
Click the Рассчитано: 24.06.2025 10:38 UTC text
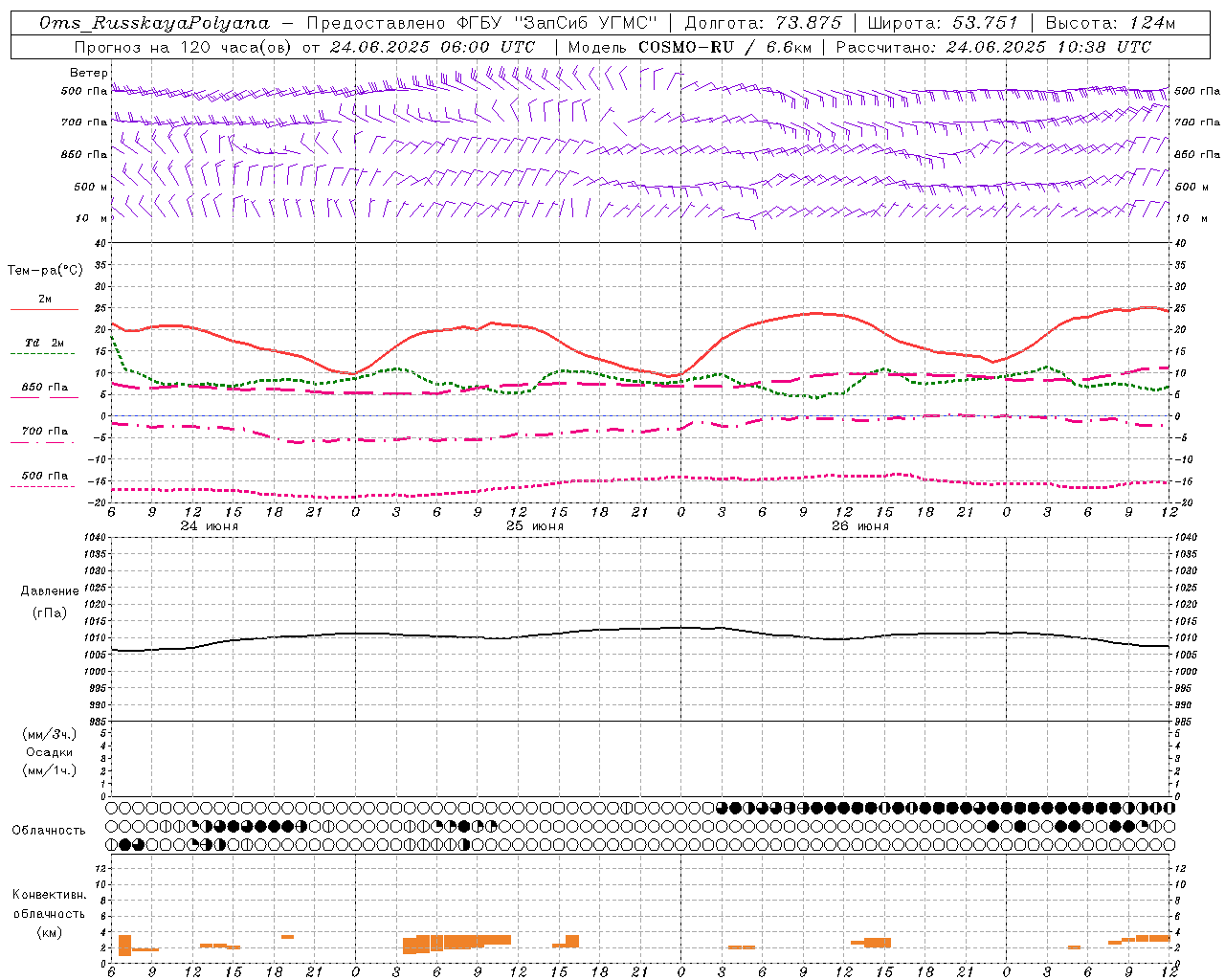coord(993,47)
